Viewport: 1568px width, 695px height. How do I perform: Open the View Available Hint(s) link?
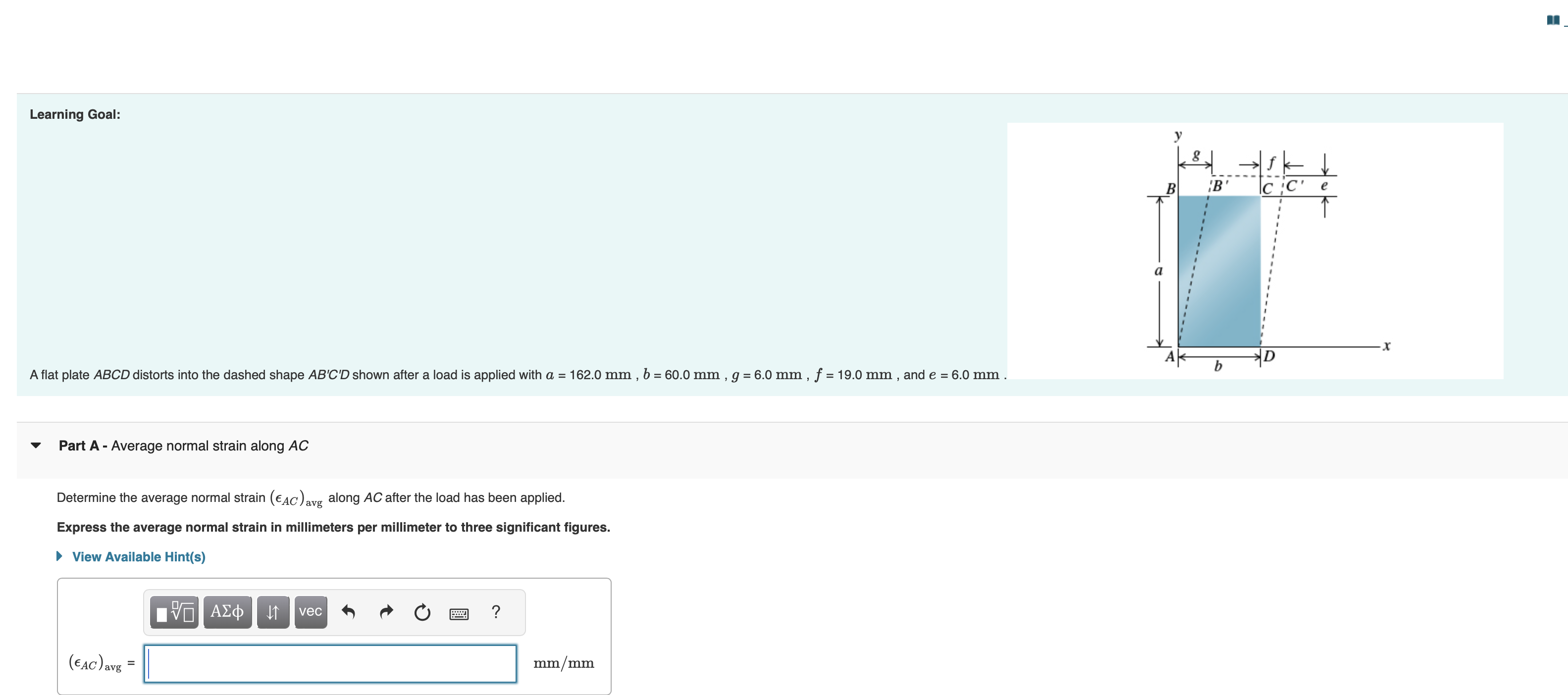(x=139, y=557)
